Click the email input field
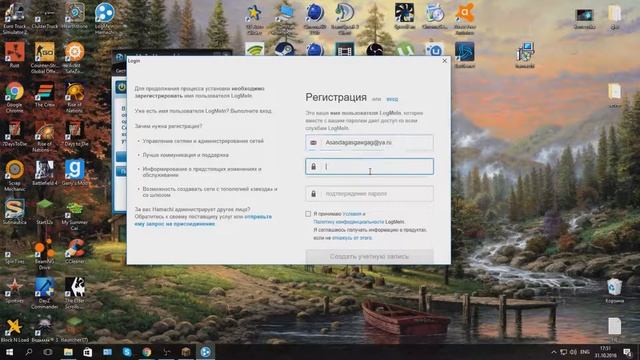Screen dimensions: 640x360 pos(369,143)
